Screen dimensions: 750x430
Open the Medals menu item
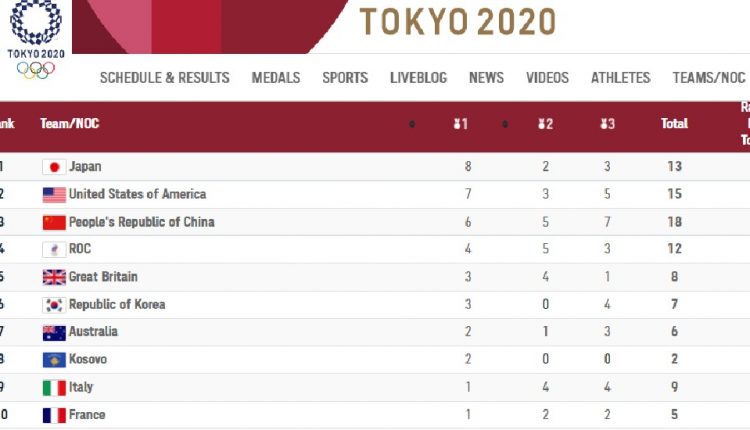275,78
